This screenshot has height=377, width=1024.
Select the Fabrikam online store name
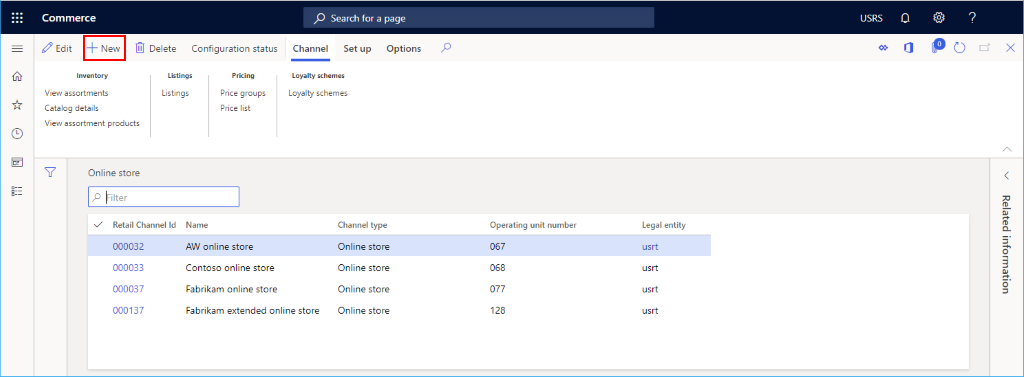coord(232,289)
